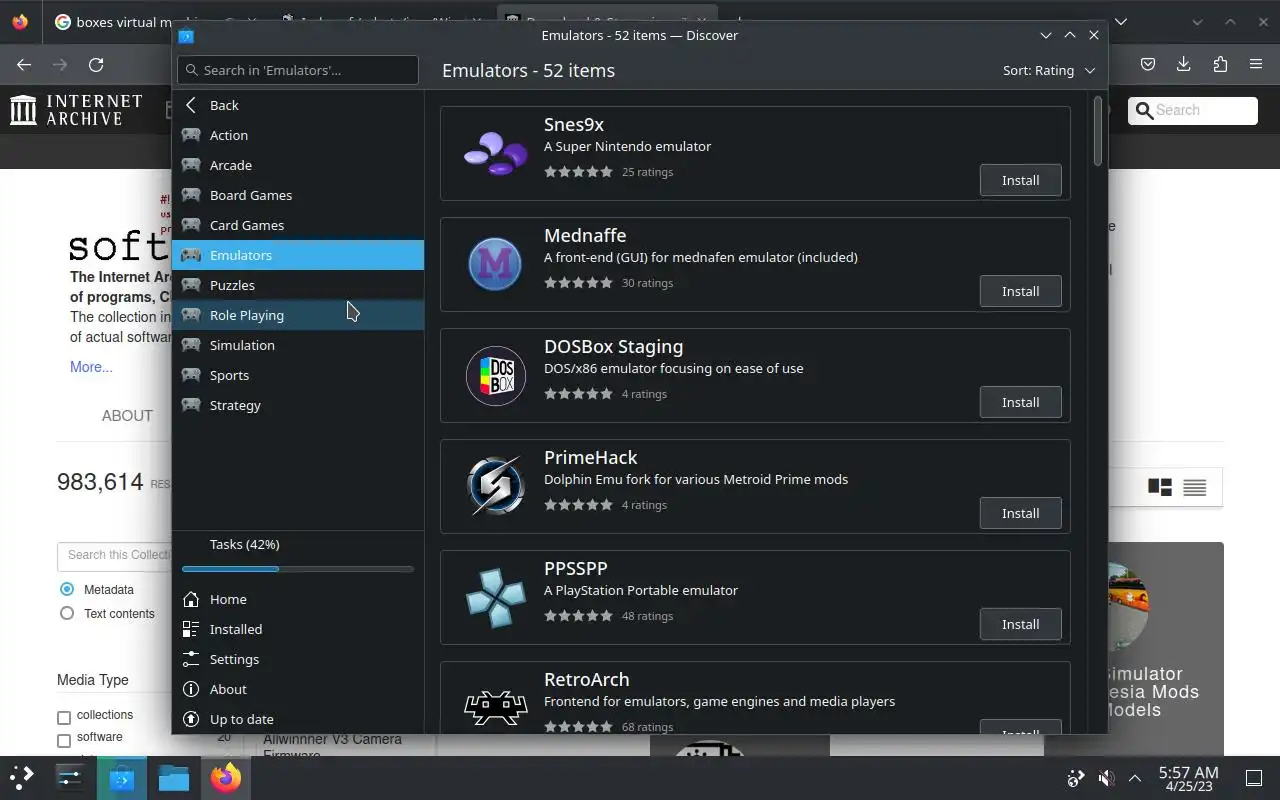Focus the Internet Archive Search box
Viewport: 1280px width, 800px height.
point(1193,110)
